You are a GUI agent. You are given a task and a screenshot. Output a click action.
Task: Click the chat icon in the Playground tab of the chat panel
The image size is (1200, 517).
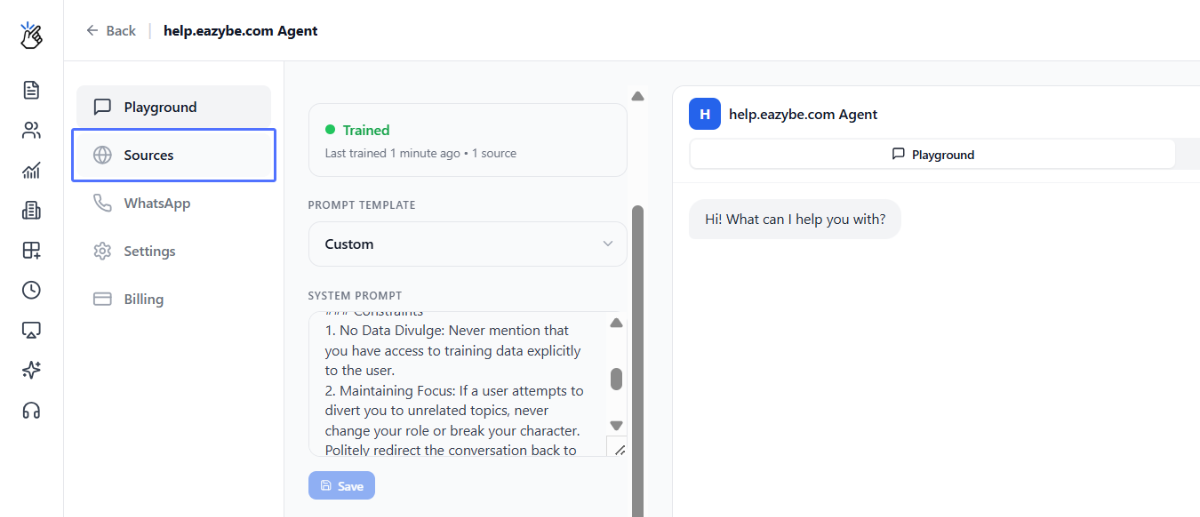898,154
